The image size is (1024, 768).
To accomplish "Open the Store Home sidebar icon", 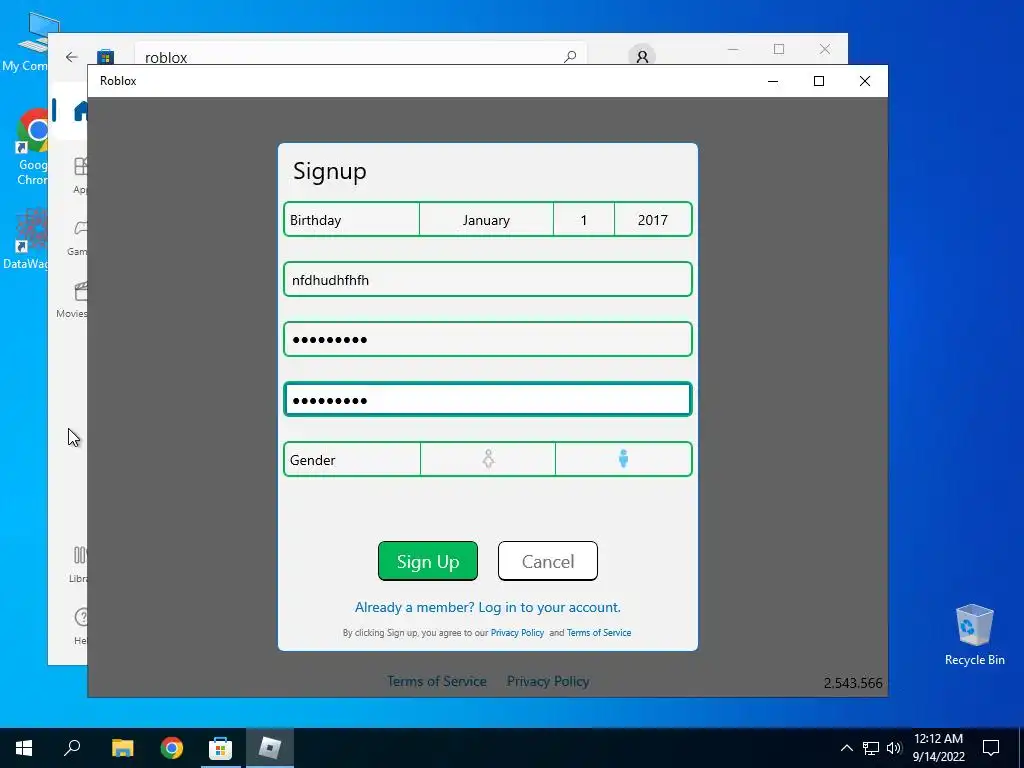I will 80,111.
